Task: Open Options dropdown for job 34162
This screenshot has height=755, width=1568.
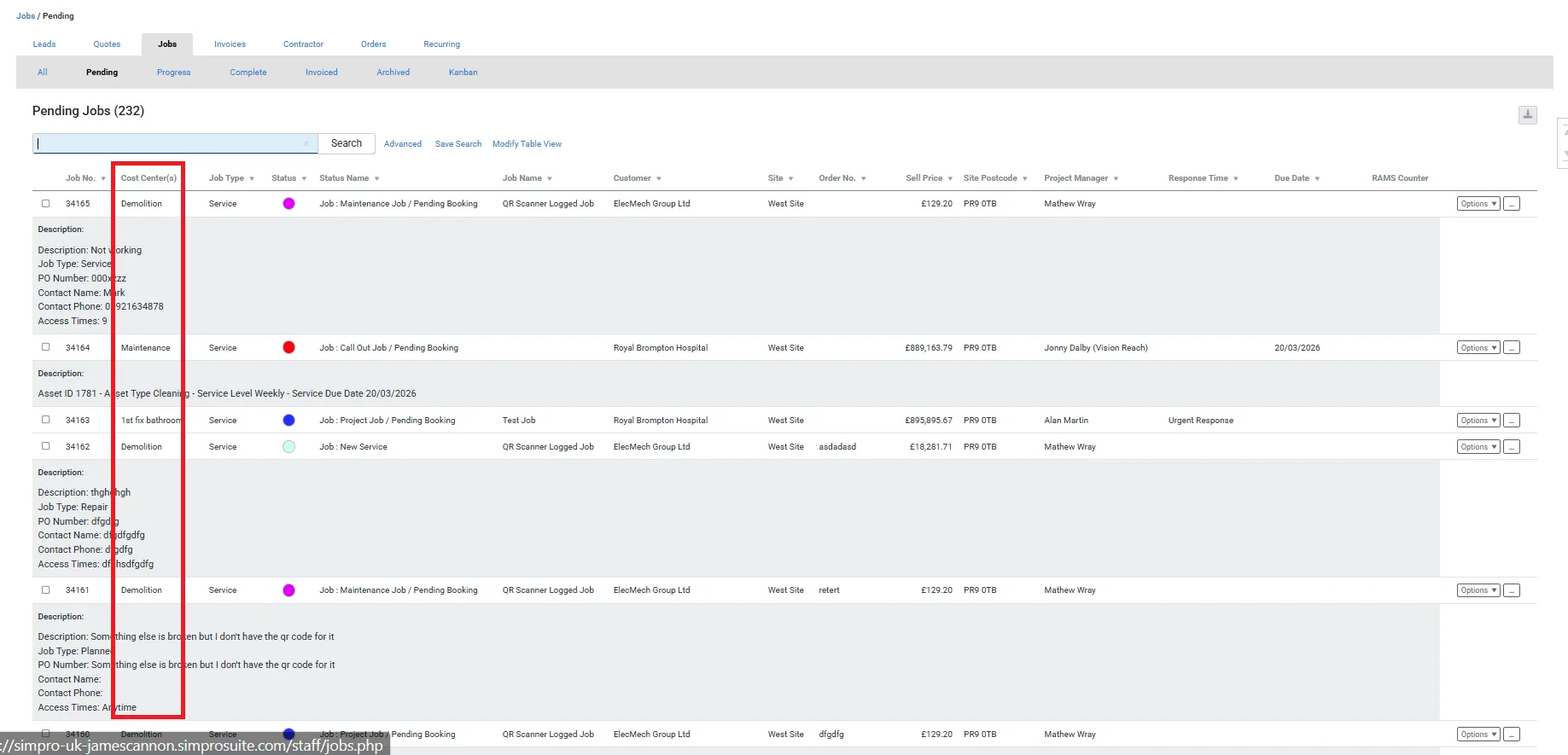Action: 1478,447
